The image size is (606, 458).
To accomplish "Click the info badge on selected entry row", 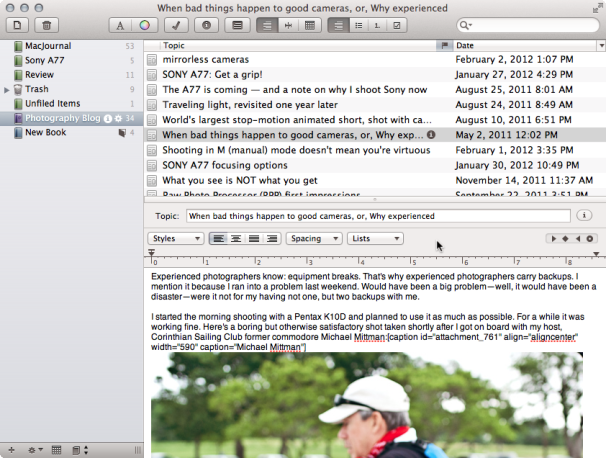I will pos(431,135).
